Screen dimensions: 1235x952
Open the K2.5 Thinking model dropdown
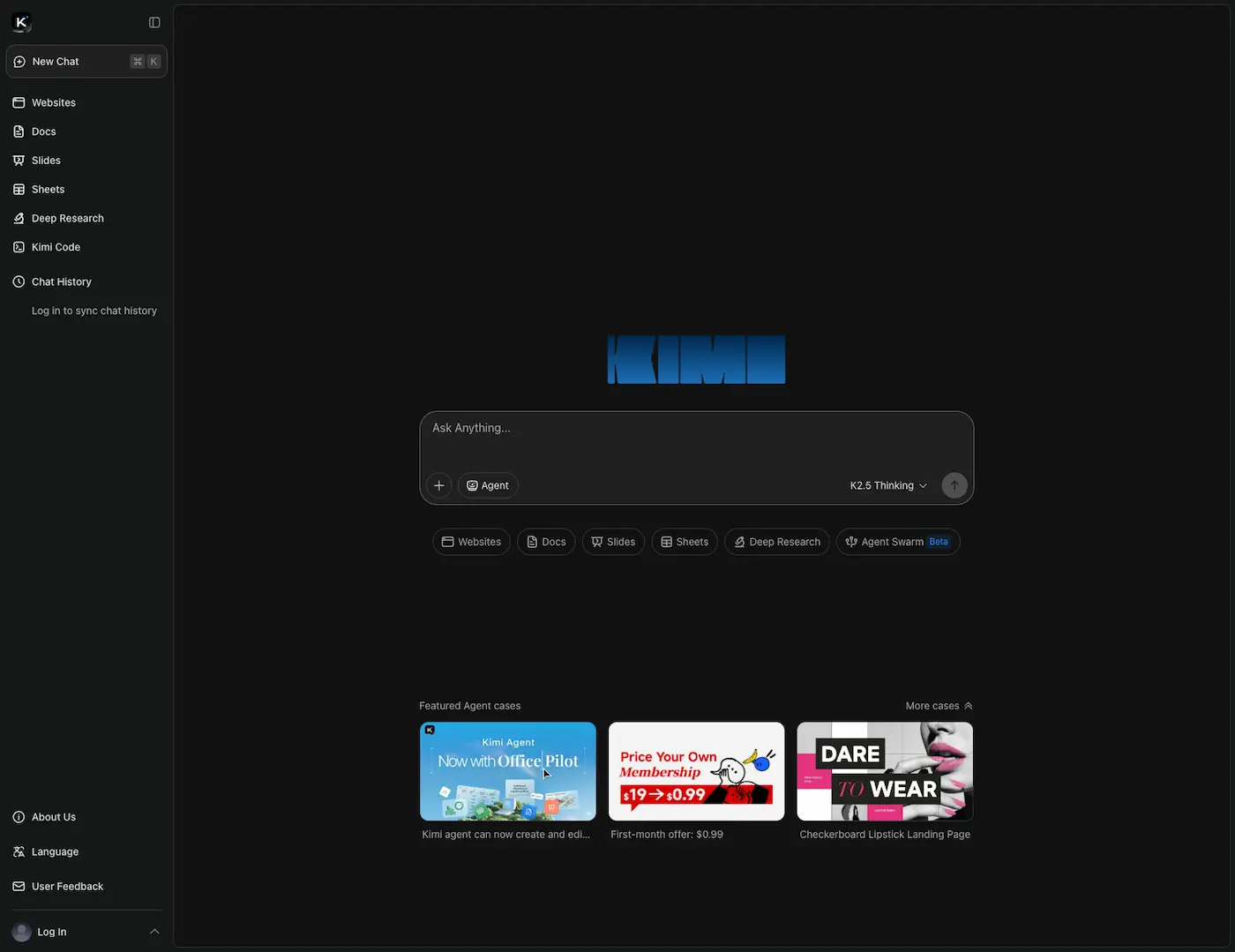(x=887, y=485)
